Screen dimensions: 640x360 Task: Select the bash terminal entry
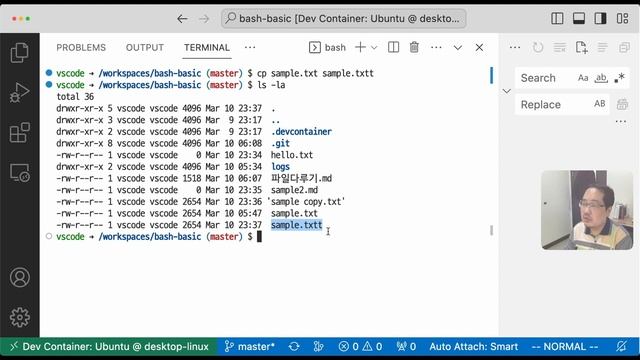pos(327,48)
